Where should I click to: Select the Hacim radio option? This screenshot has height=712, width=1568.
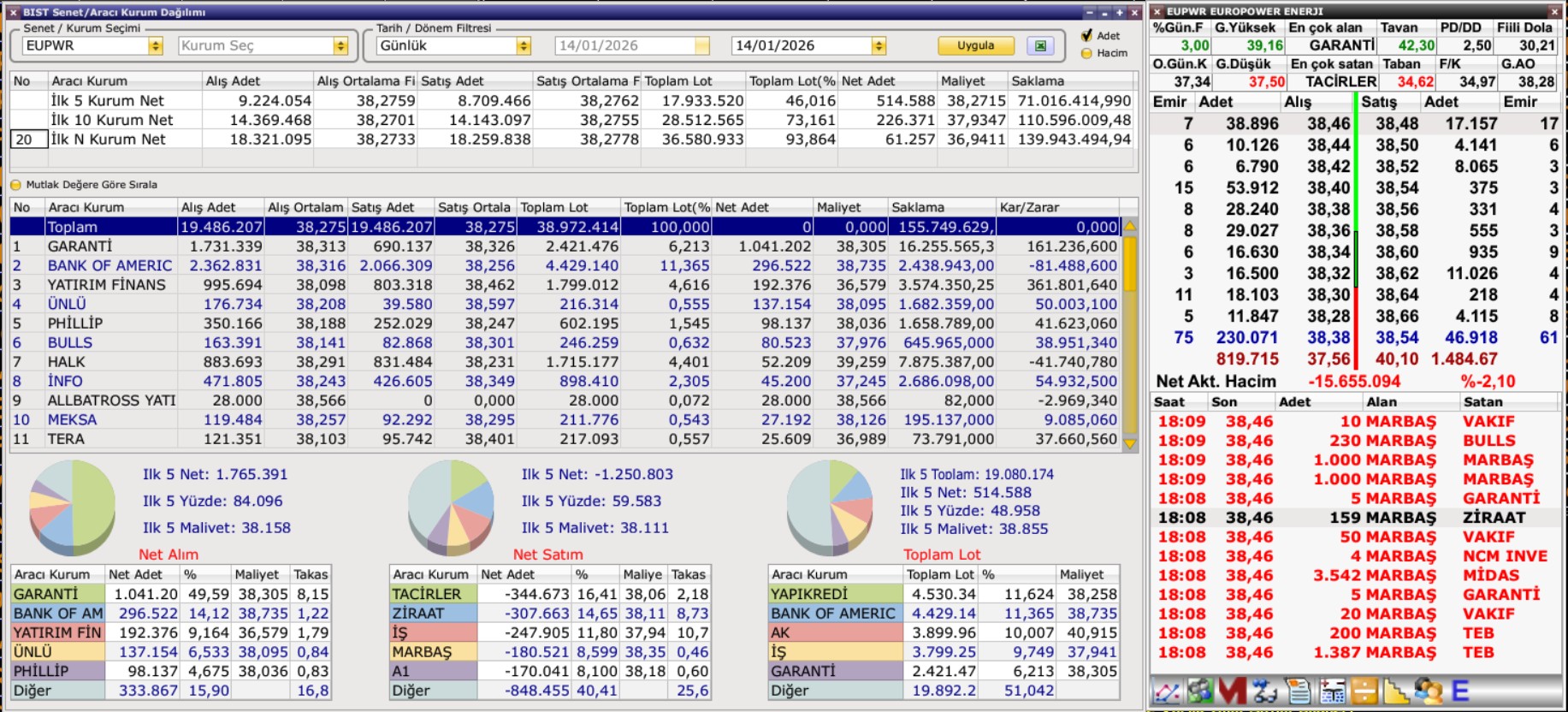click(x=1087, y=53)
